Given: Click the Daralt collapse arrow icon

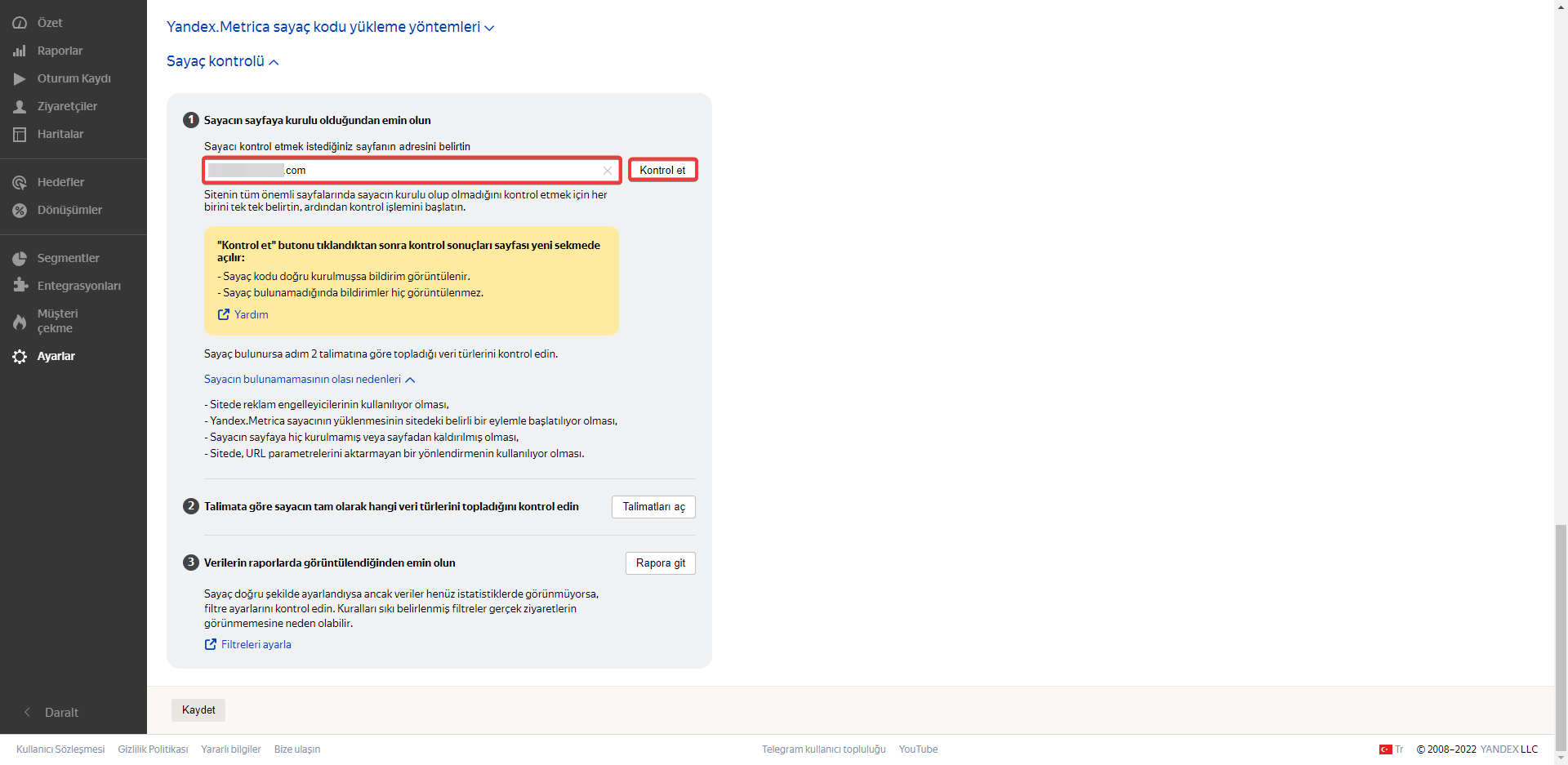Looking at the screenshot, I should [x=27, y=713].
